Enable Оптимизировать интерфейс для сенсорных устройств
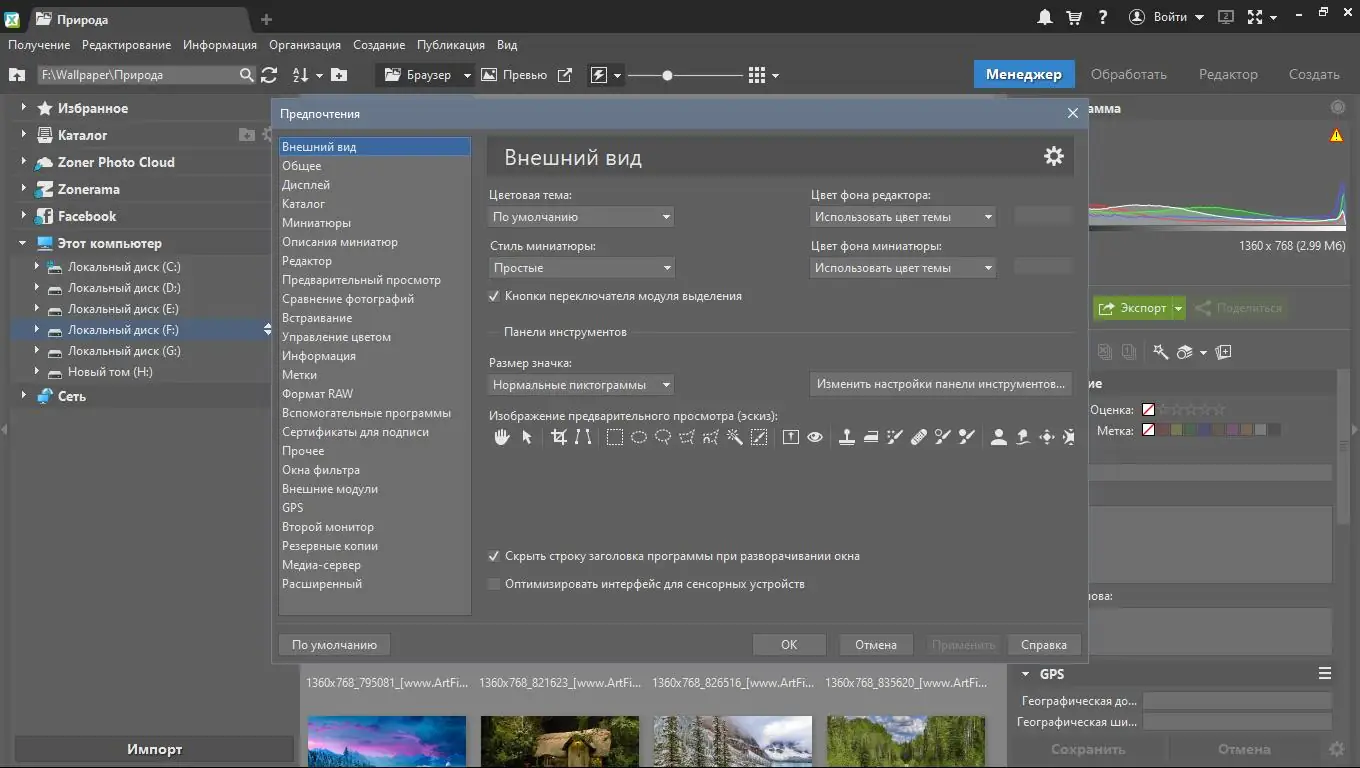This screenshot has width=1360, height=768. 494,584
